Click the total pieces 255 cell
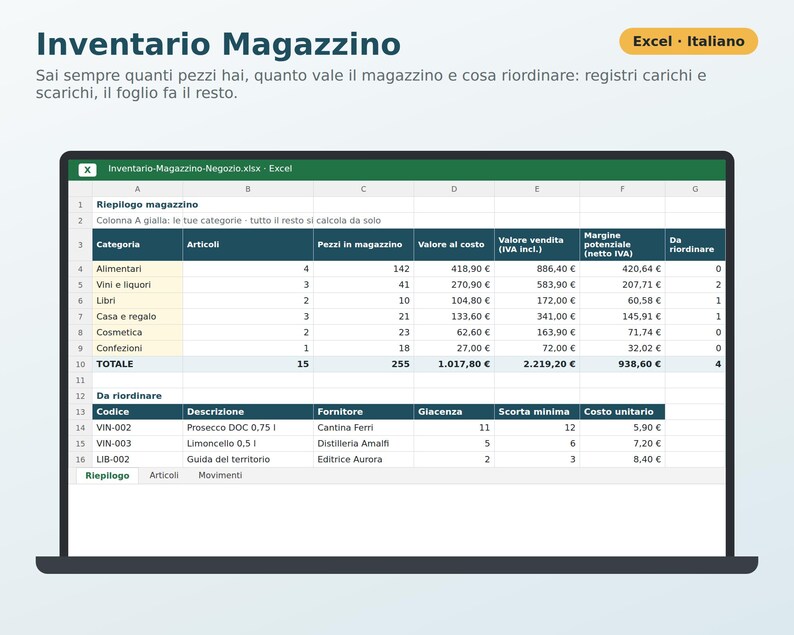 [x=364, y=364]
